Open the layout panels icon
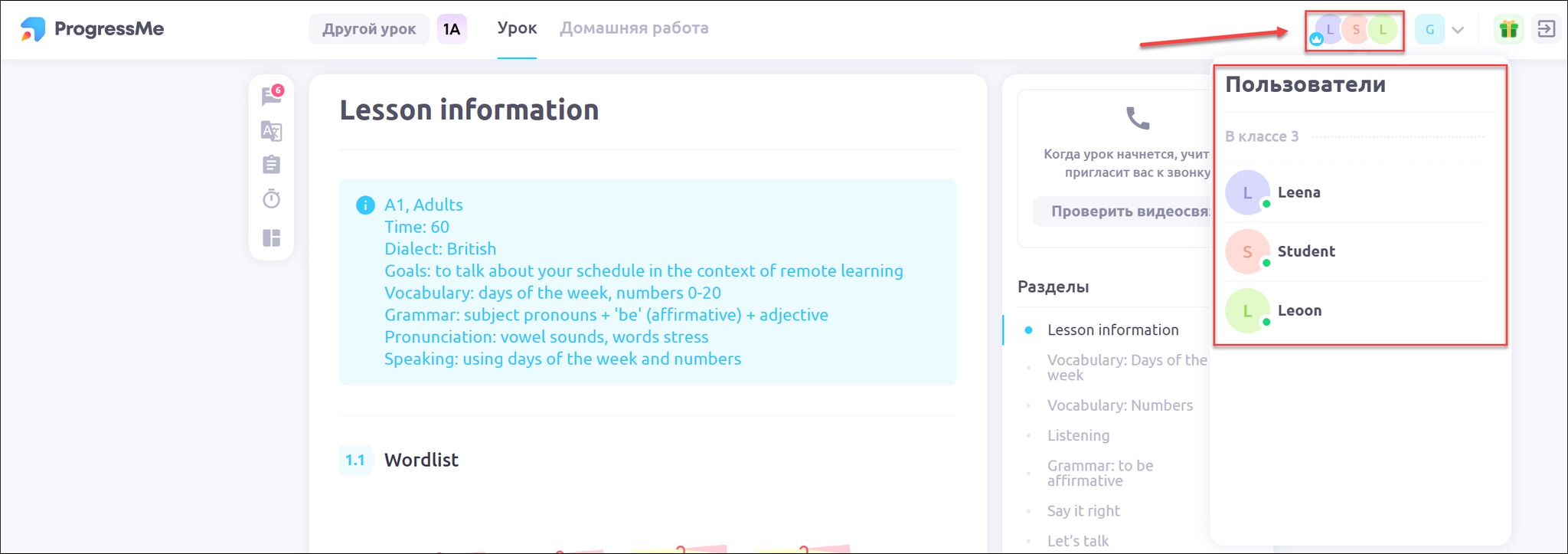 tap(272, 238)
